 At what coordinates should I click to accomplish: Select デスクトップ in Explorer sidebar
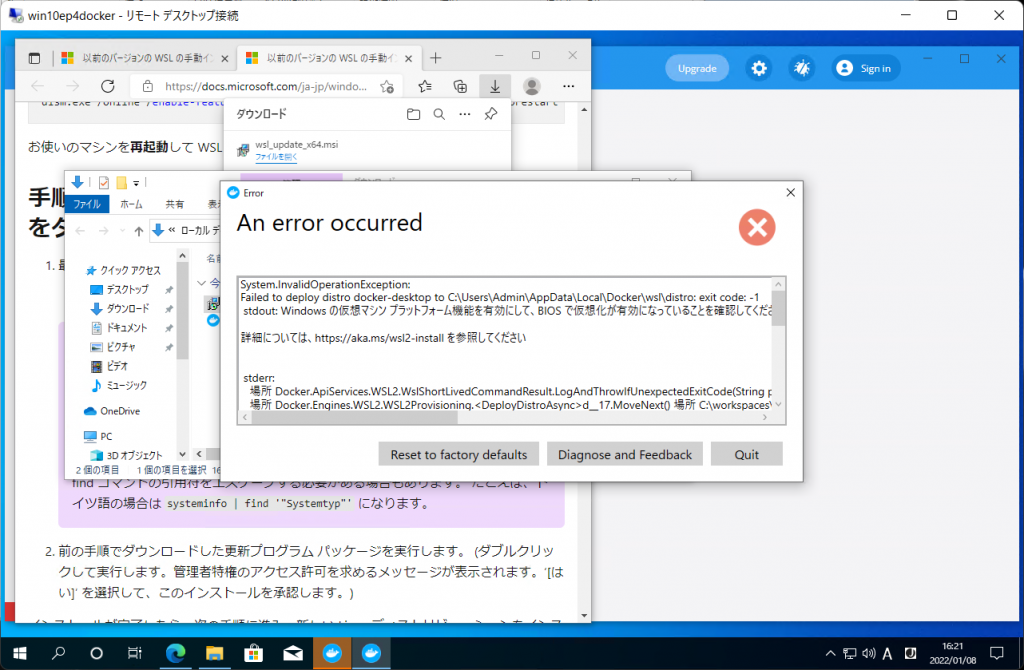(120, 289)
